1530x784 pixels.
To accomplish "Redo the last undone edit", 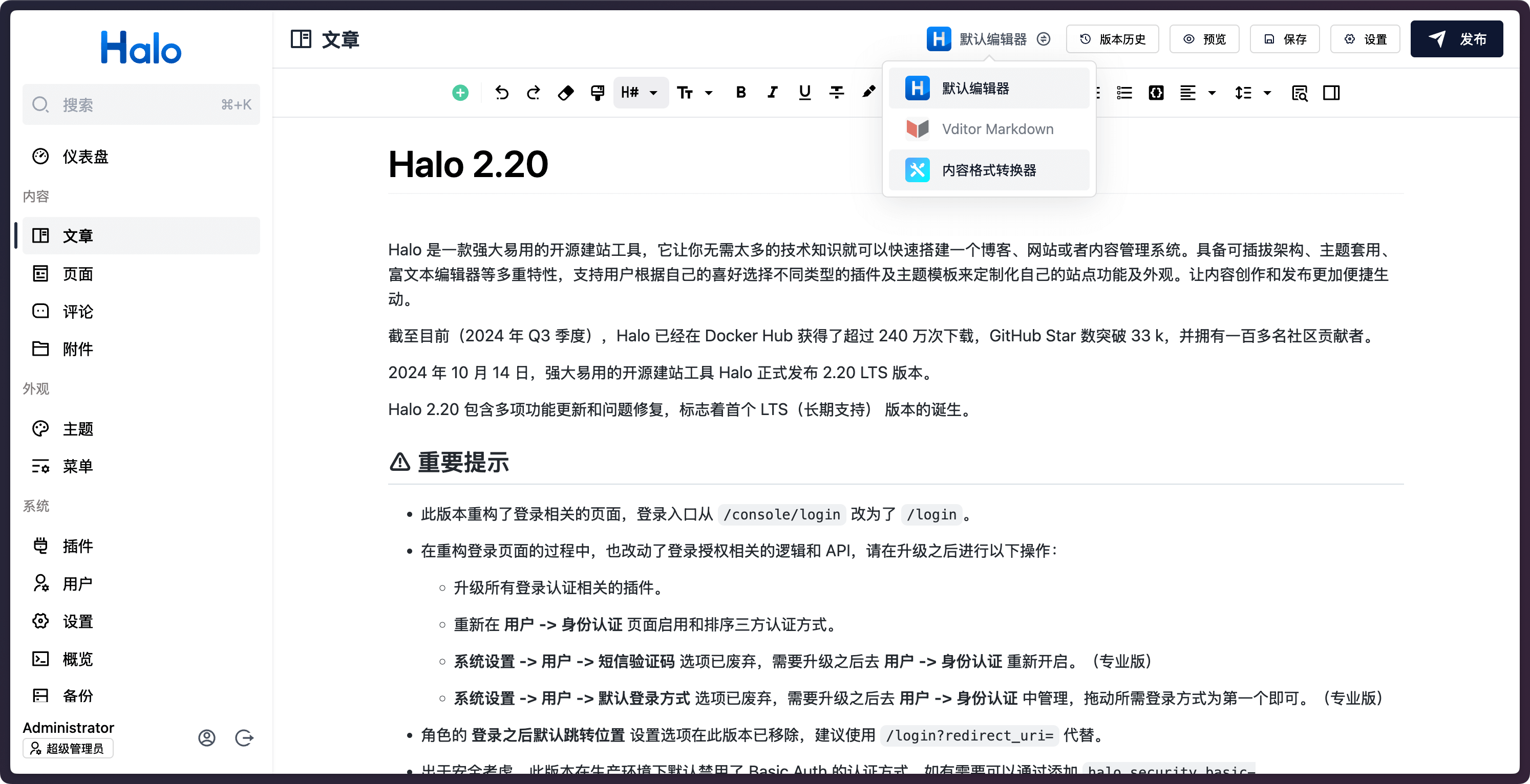I will (x=534, y=93).
